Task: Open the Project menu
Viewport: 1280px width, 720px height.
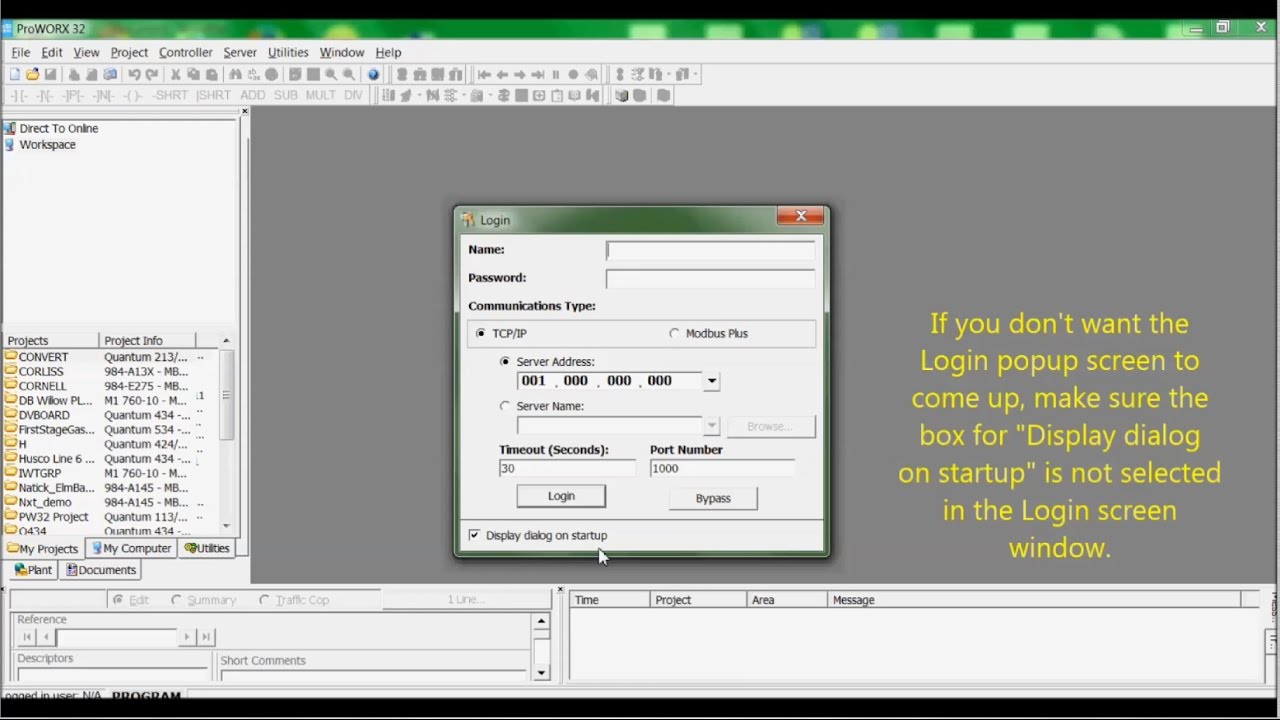Action: click(x=129, y=52)
